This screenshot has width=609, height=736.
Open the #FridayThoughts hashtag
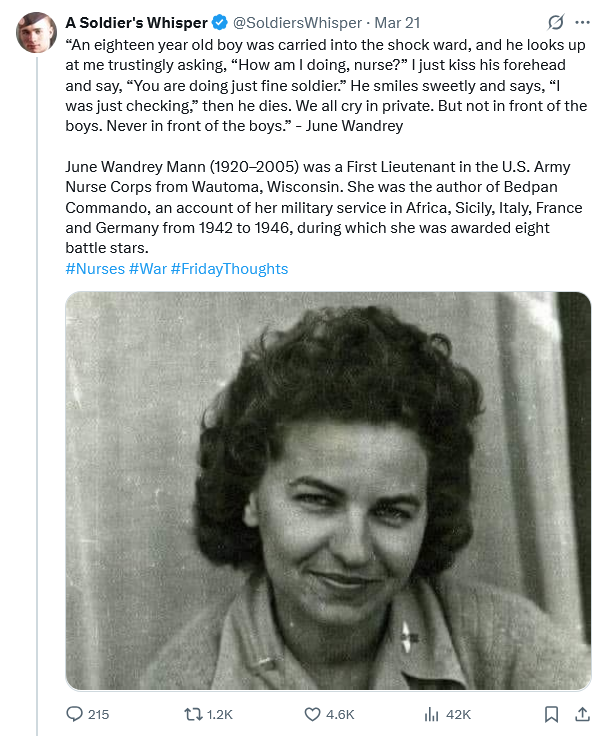click(x=229, y=268)
